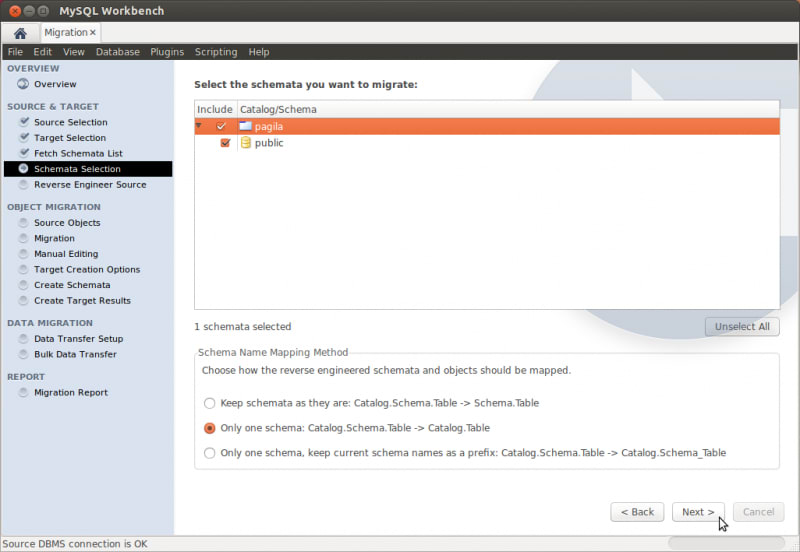Screen dimensions: 800x552
Task: Click the Target Selection label
Action: 70,138
